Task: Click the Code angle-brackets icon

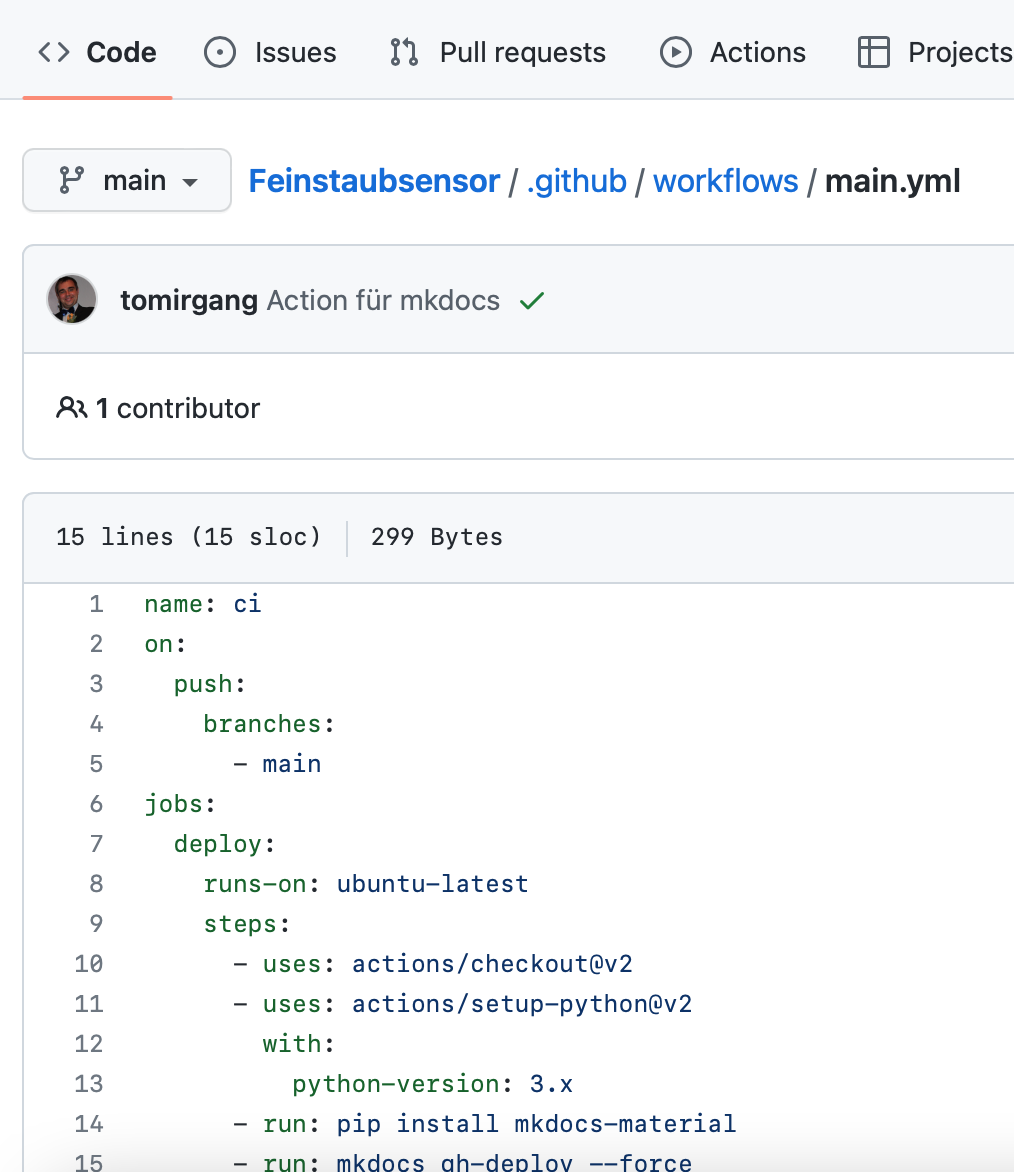Action: pos(54,52)
